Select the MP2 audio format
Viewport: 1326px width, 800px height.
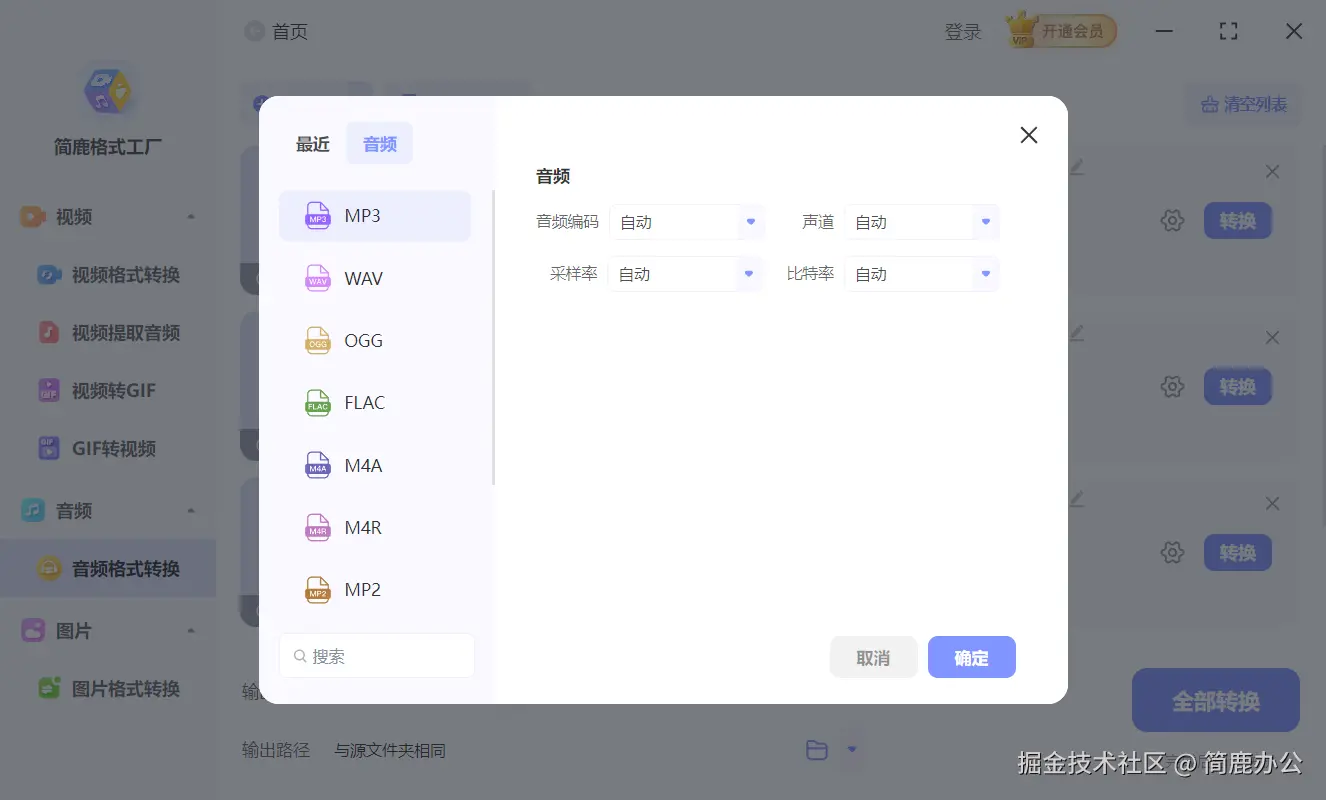[x=375, y=589]
